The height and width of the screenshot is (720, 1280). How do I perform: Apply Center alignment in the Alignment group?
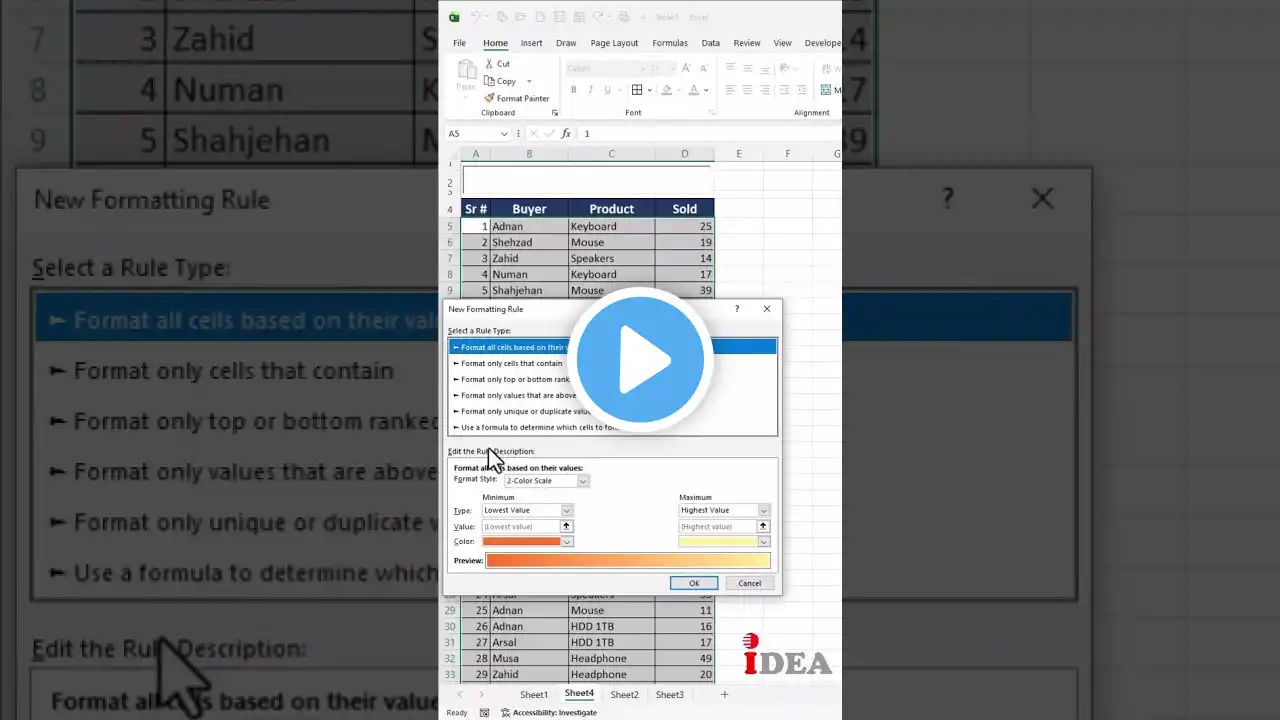[748, 90]
